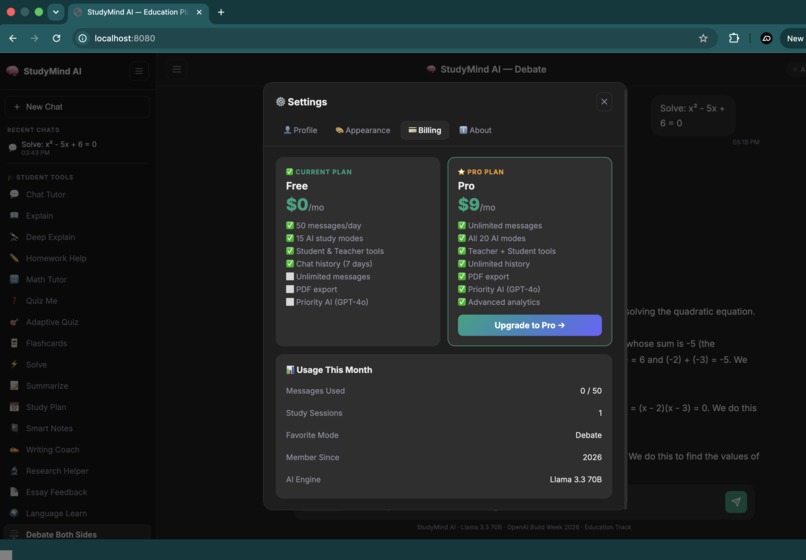806x560 pixels.
Task: Click the hamburger menu in chat header
Action: pos(177,69)
